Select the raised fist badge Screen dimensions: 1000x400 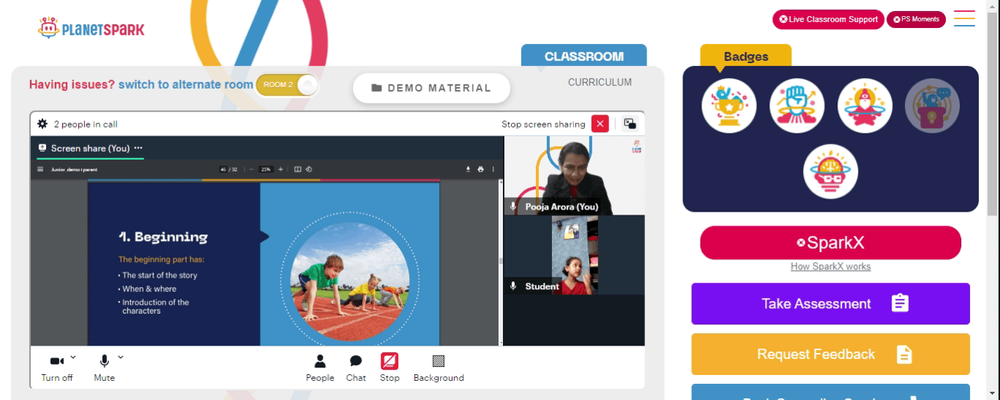[x=797, y=106]
